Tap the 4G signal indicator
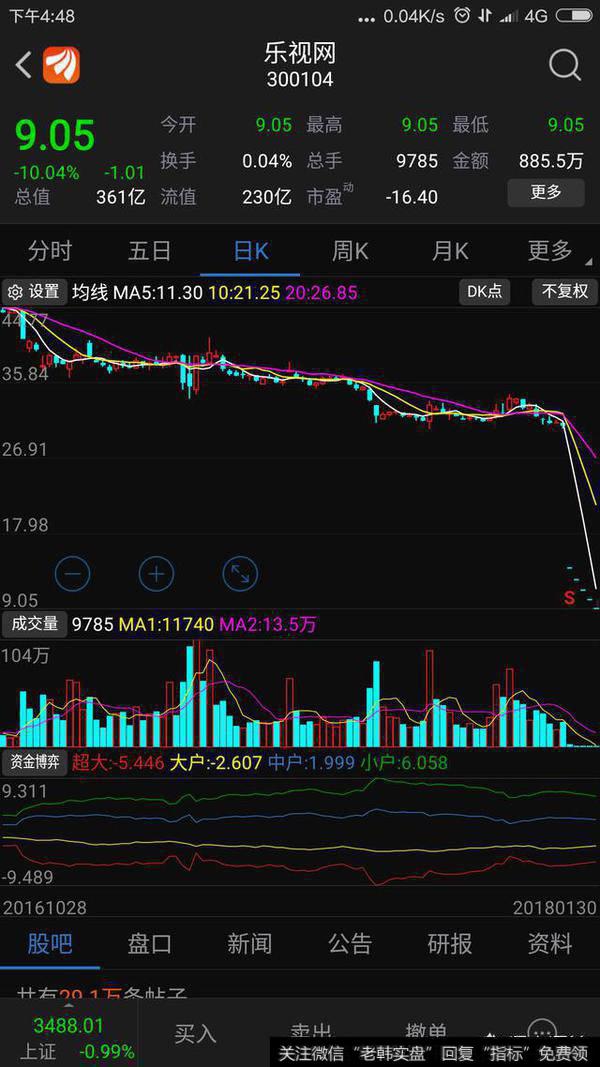The height and width of the screenshot is (1067, 600). [x=536, y=15]
